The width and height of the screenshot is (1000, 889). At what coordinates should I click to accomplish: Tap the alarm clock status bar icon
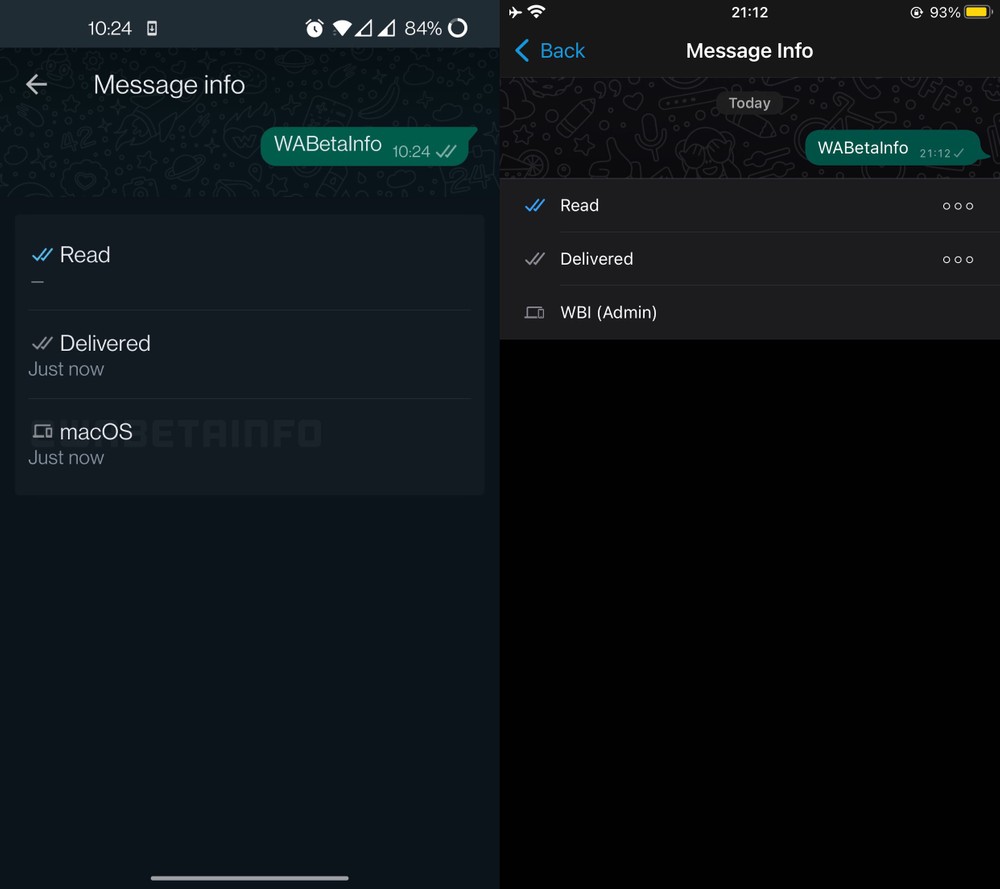pyautogui.click(x=314, y=28)
